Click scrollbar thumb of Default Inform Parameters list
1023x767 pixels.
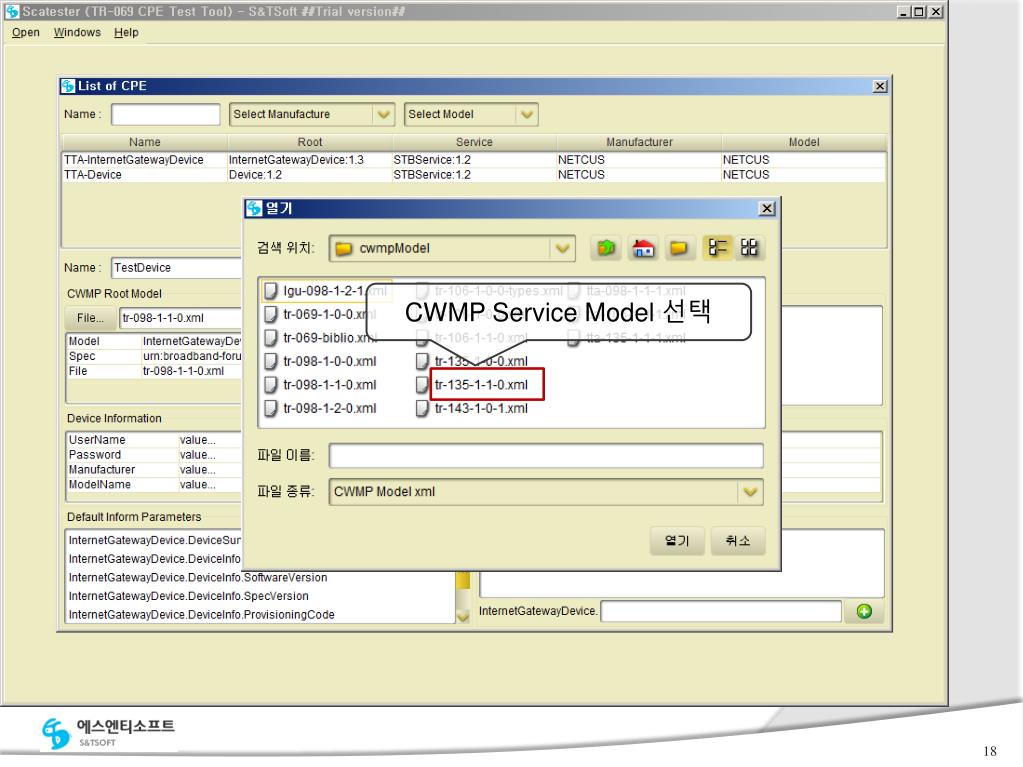coord(463,580)
